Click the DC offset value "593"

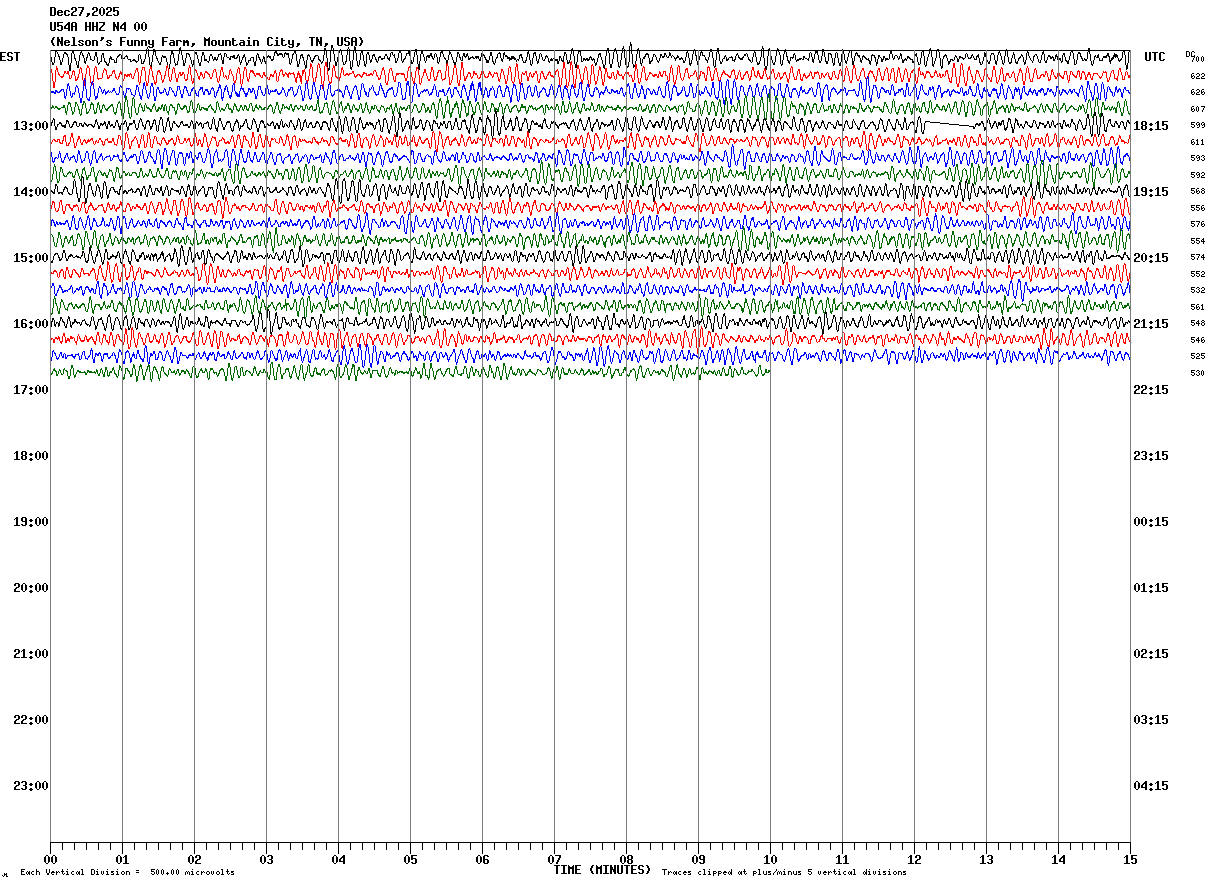(1197, 158)
